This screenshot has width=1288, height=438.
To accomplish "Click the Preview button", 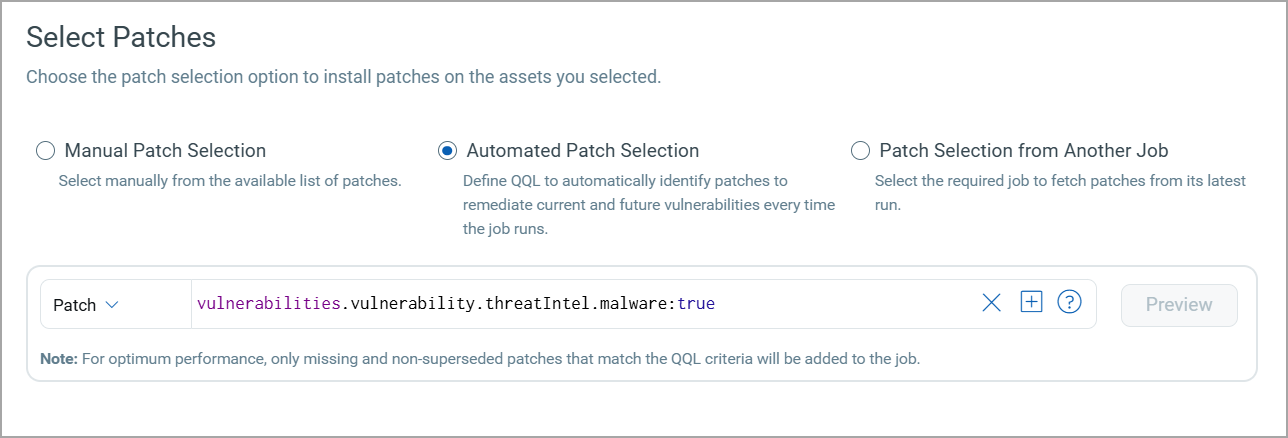I will coord(1179,305).
